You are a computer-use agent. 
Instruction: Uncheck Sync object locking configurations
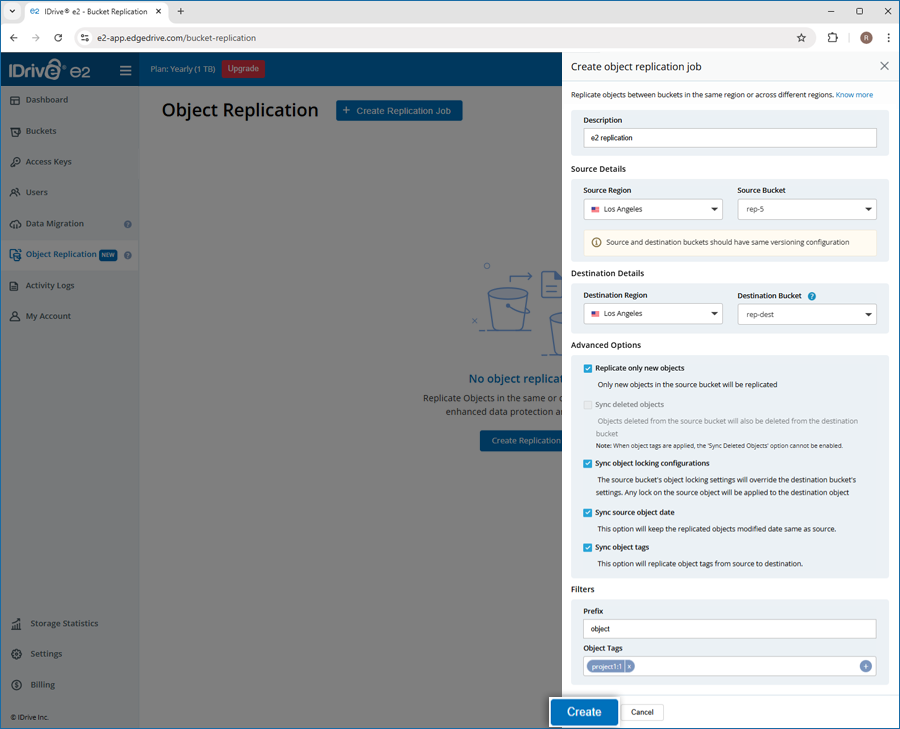[587, 464]
